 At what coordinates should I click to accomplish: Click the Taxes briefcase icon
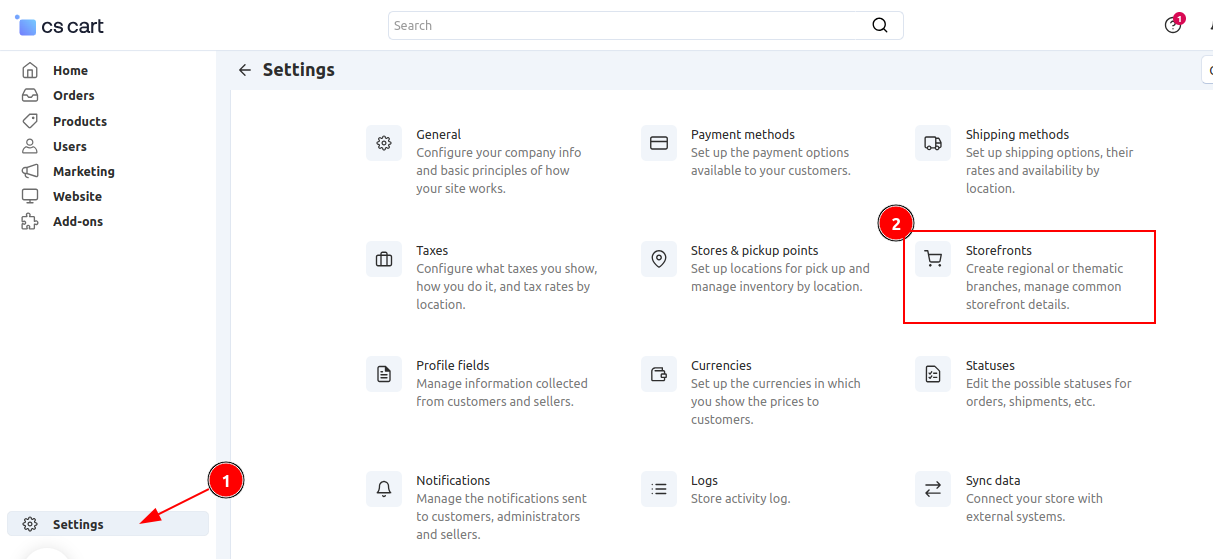pyautogui.click(x=384, y=259)
